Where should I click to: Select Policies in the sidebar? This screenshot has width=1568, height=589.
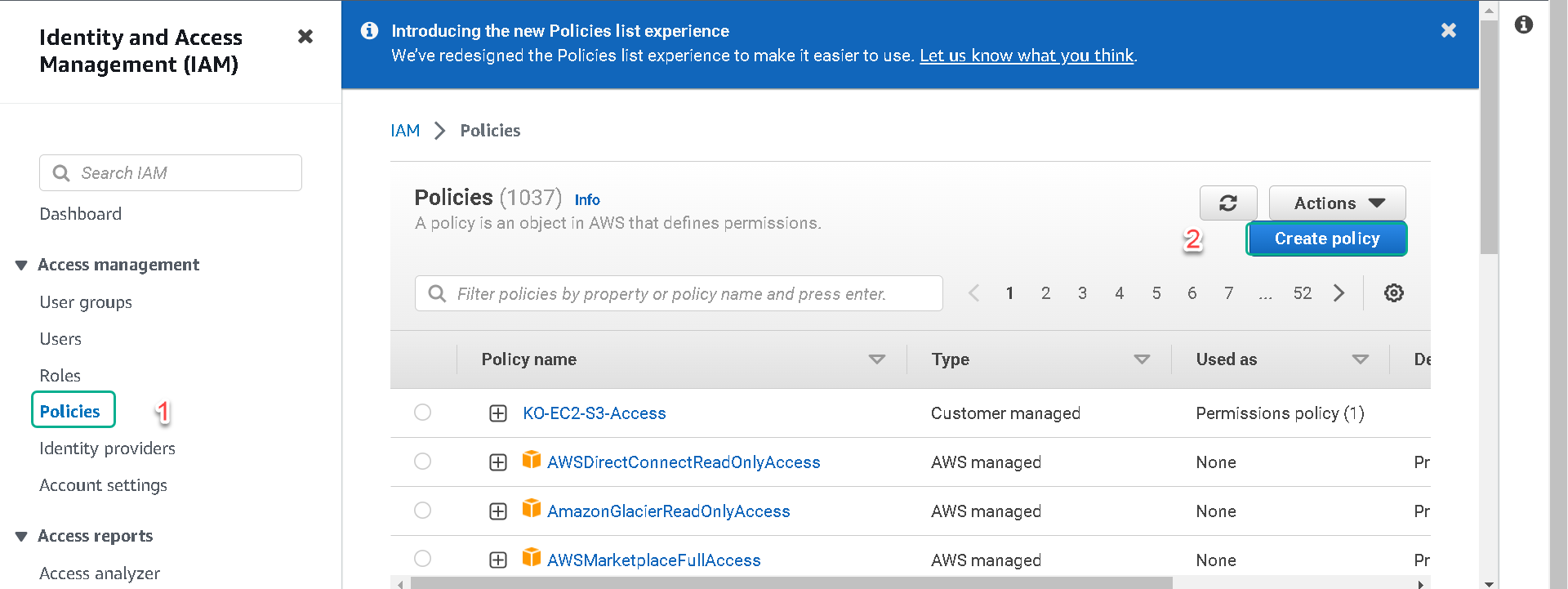pos(70,411)
